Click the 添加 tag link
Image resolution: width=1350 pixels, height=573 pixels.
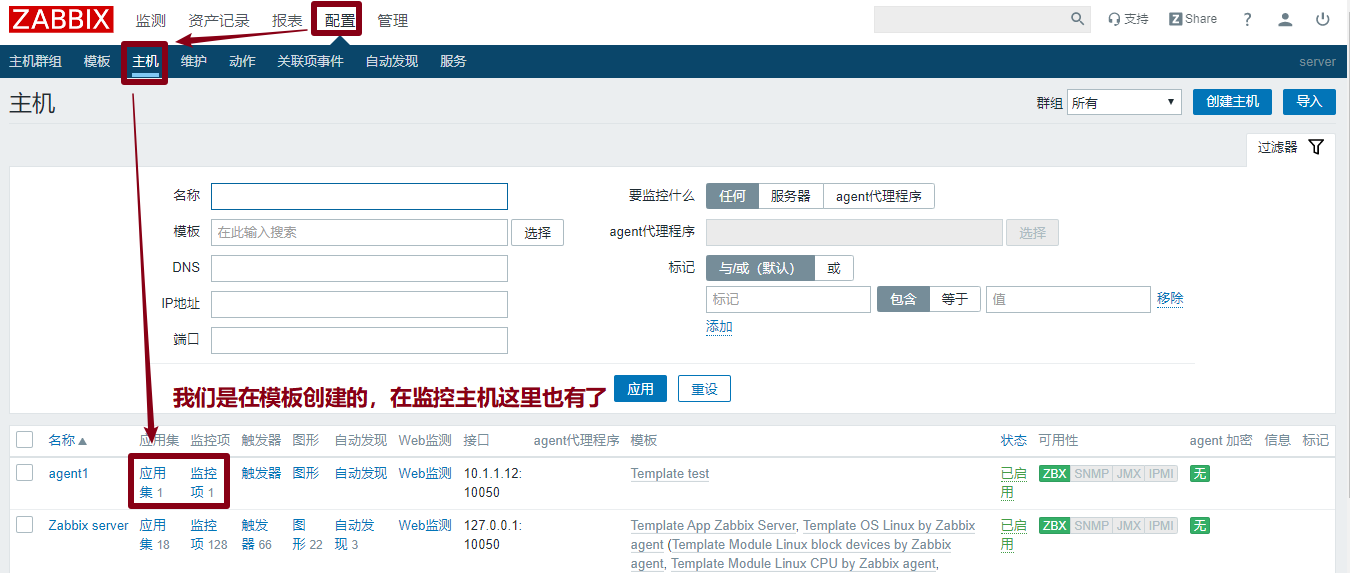[719, 326]
